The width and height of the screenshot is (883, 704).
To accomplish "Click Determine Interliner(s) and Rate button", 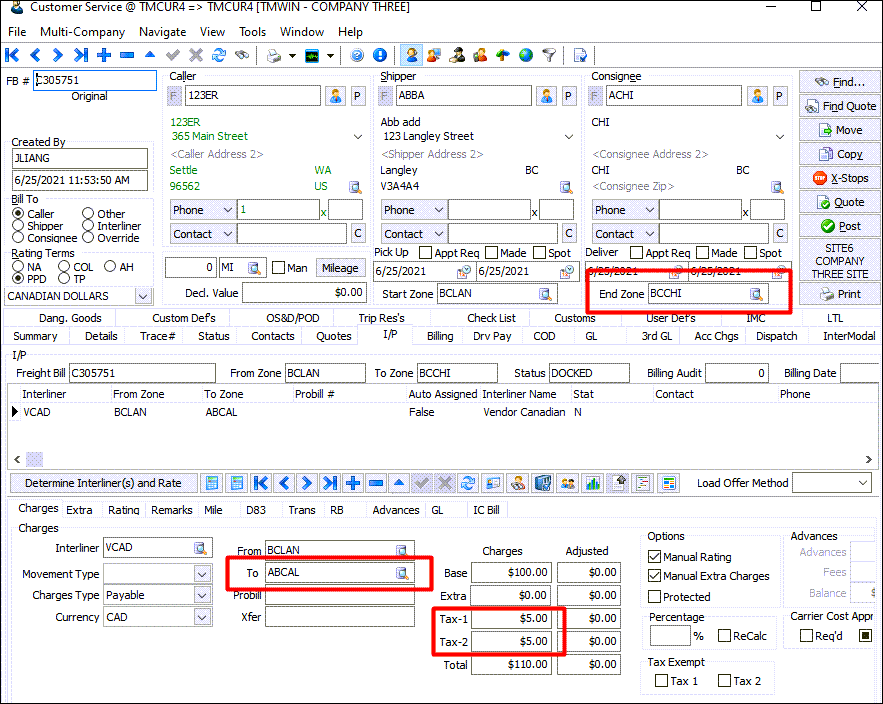I will click(x=103, y=483).
